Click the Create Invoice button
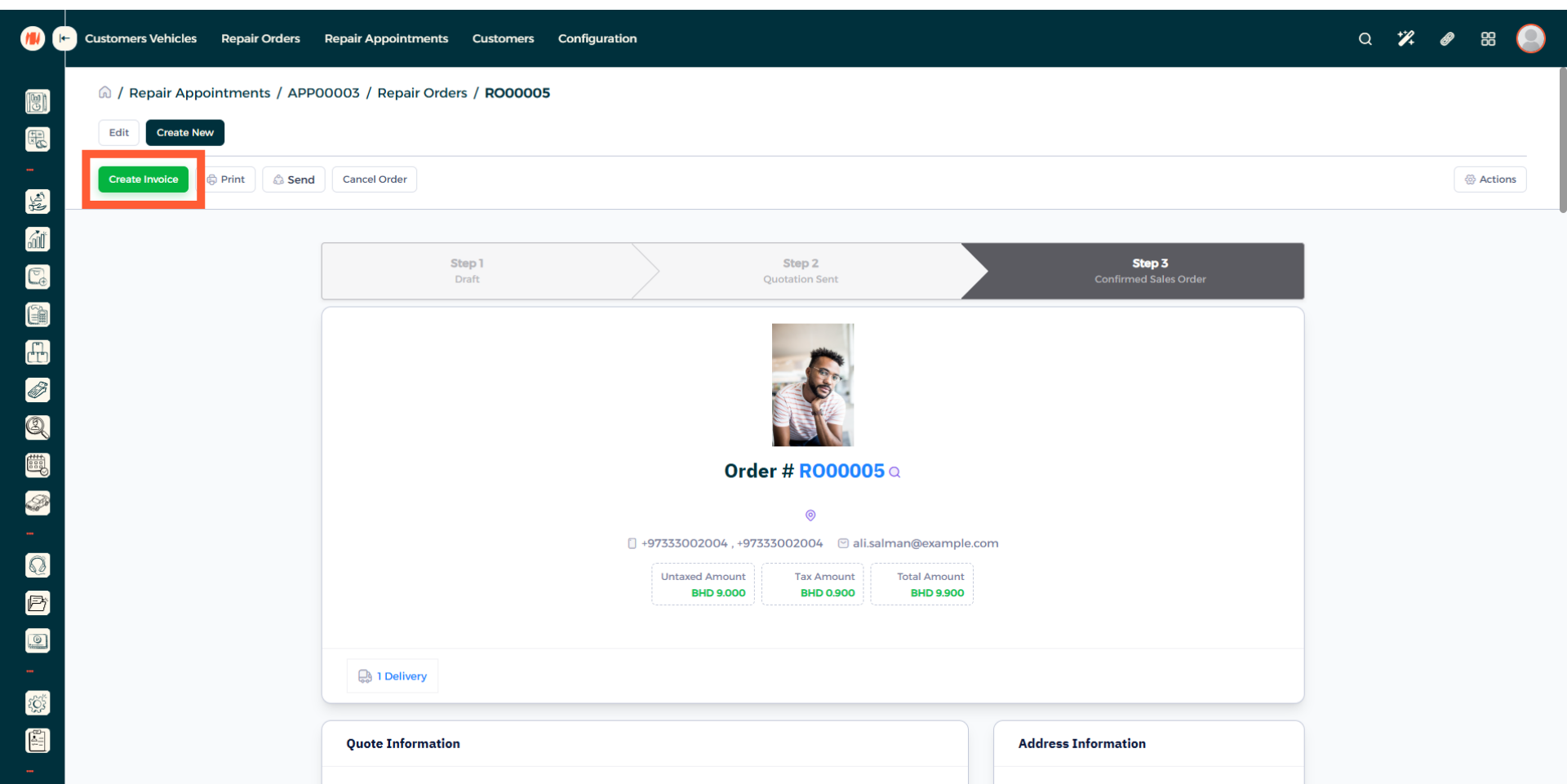Screen dimensions: 1567x784 click(x=144, y=179)
